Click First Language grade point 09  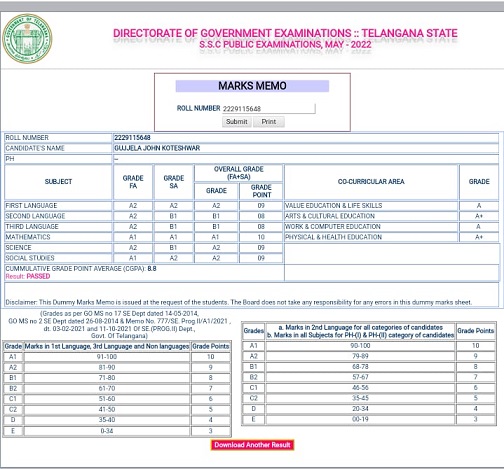tap(261, 206)
